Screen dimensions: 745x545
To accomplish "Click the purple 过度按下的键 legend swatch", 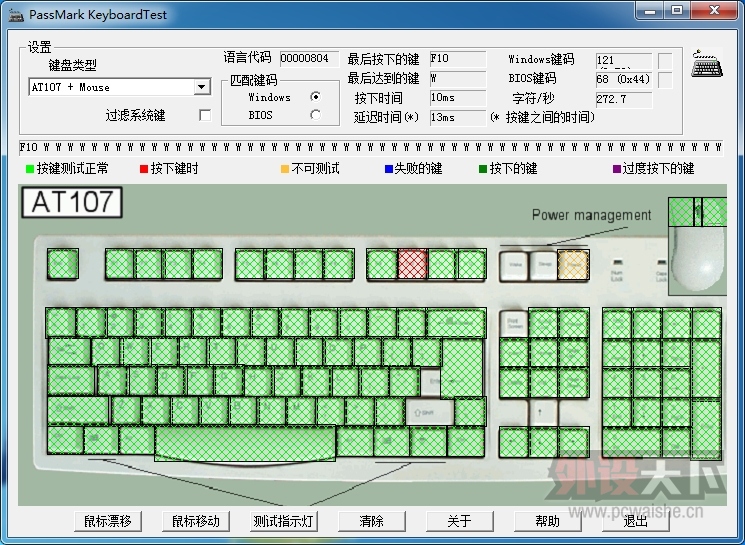I will pyautogui.click(x=617, y=169).
